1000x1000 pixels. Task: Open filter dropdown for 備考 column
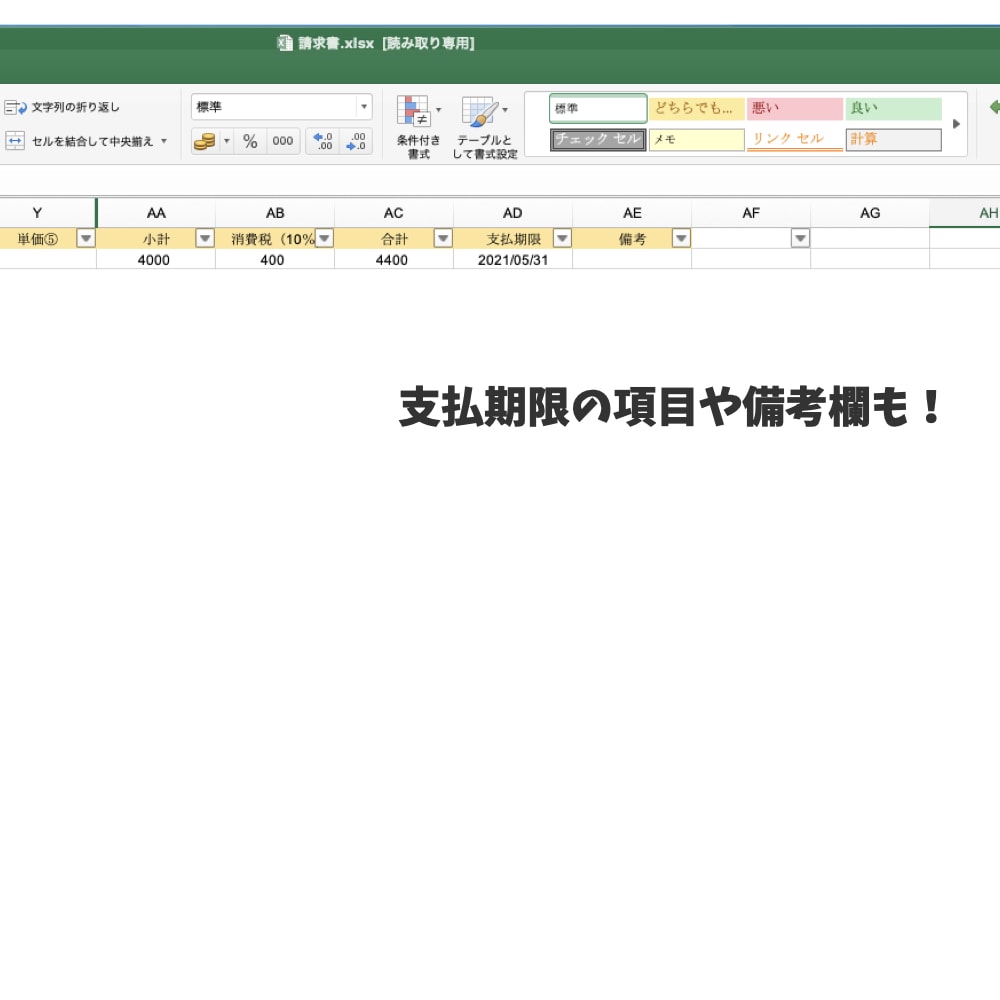point(681,239)
